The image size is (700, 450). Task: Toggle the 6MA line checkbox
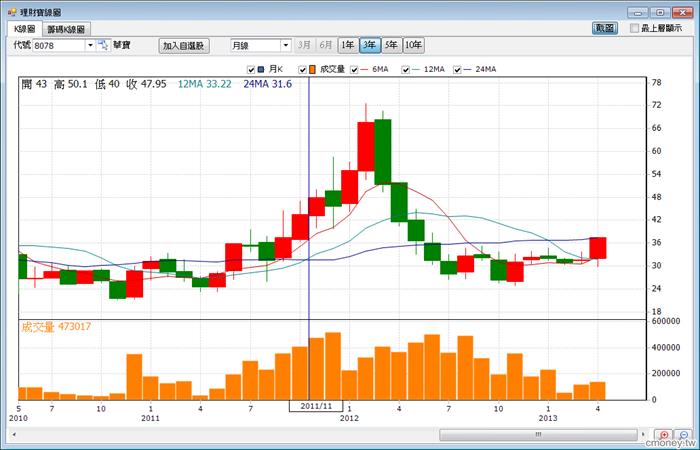coord(354,70)
